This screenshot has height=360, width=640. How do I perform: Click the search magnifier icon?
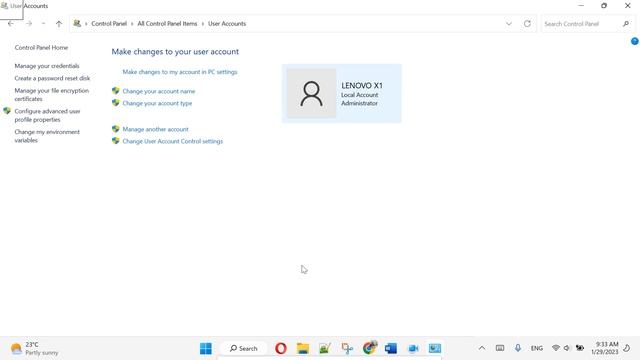click(x=625, y=24)
